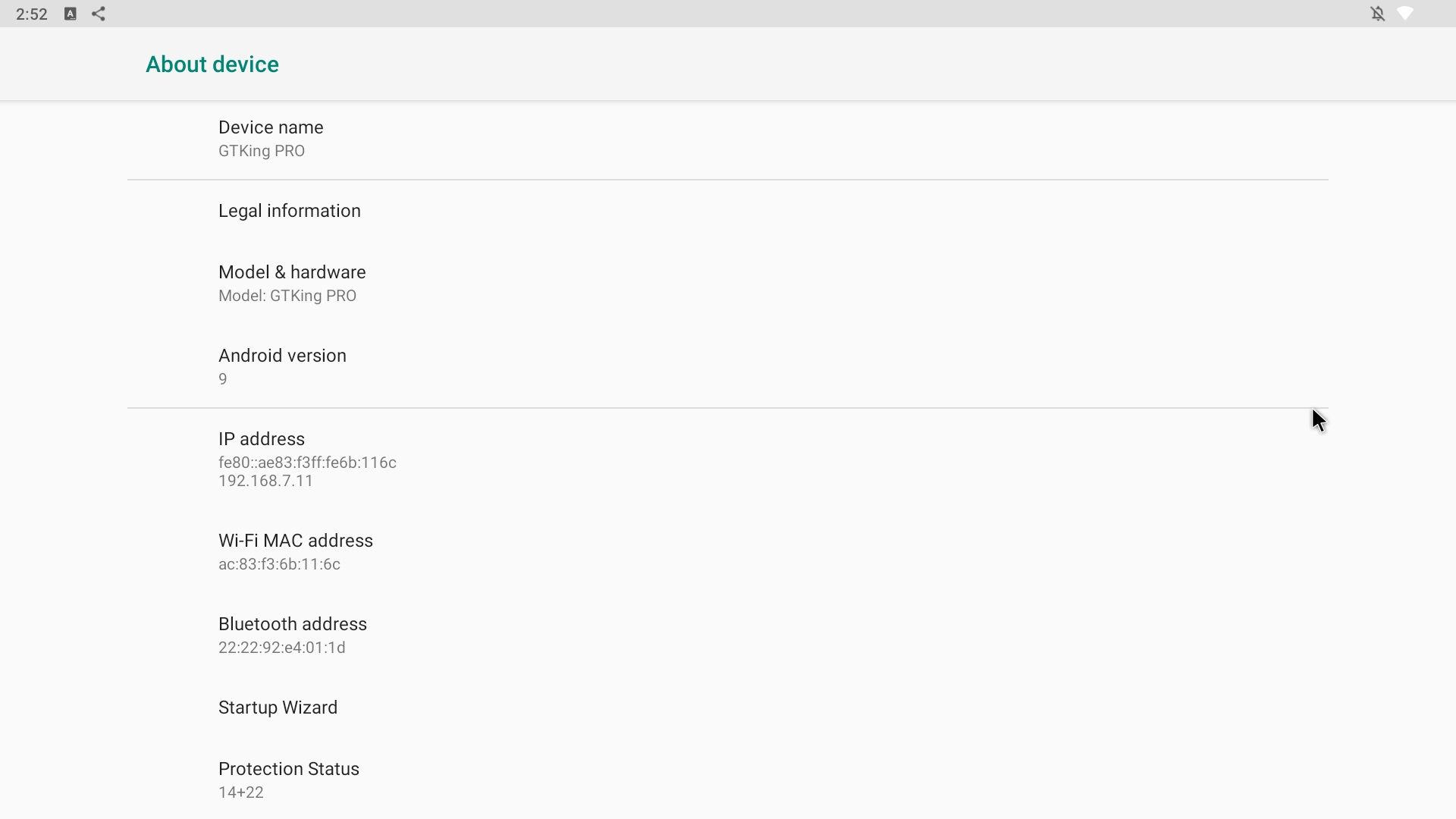The width and height of the screenshot is (1456, 819).
Task: Tap the Android version entry
Action: [x=728, y=367]
